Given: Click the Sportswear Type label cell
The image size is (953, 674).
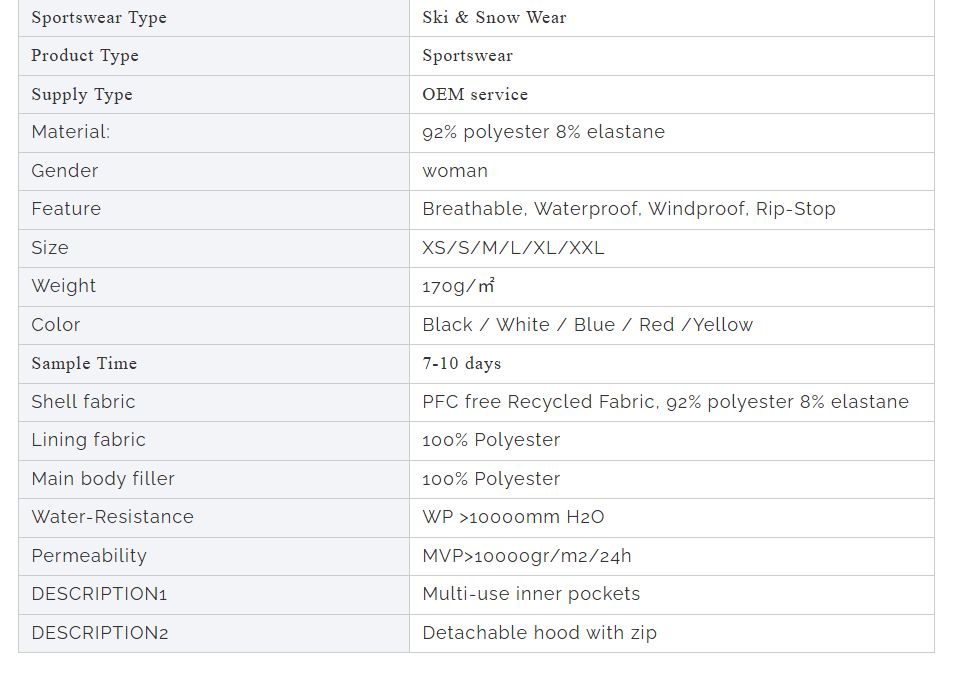Looking at the screenshot, I should pyautogui.click(x=214, y=18).
